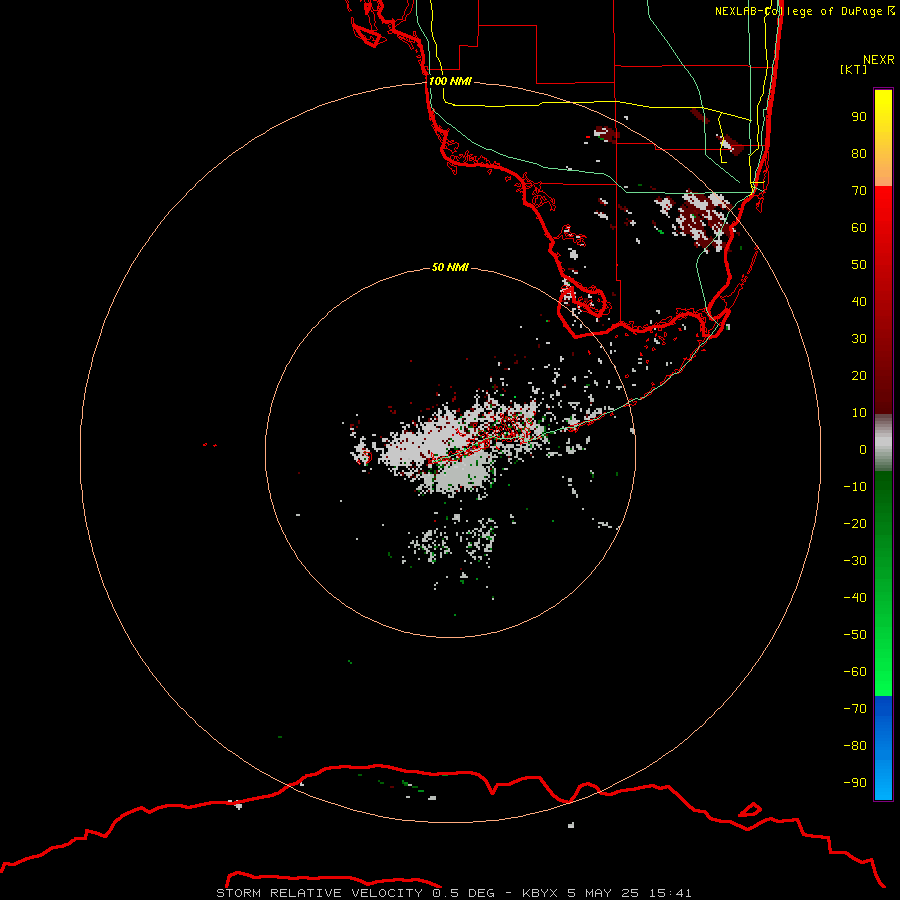Screen dimensions: 900x900
Task: Click the "[KT]" units label
Action: pyautogui.click(x=853, y=69)
